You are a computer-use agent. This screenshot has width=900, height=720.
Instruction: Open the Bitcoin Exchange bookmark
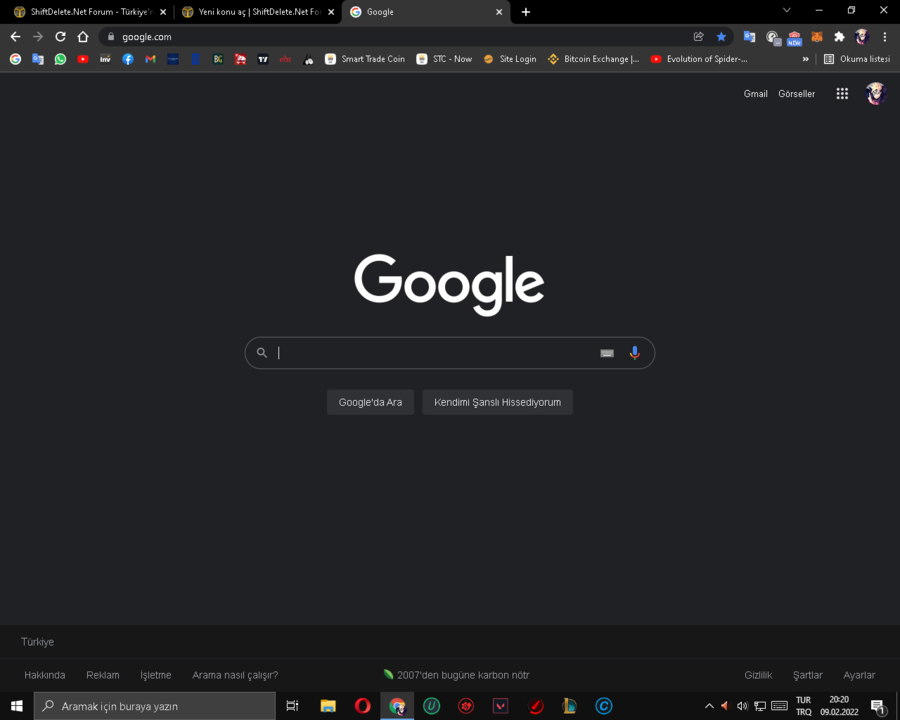593,59
